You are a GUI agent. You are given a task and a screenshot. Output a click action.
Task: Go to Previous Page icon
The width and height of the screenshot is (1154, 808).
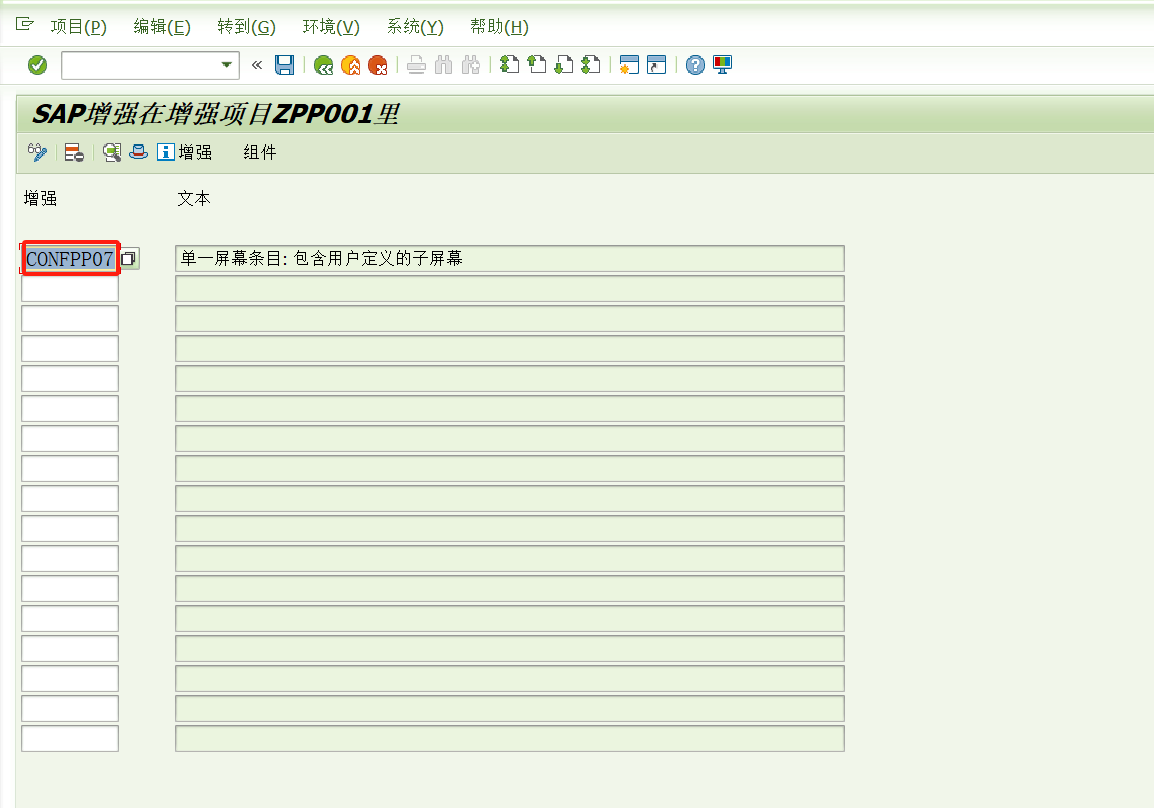(x=537, y=65)
